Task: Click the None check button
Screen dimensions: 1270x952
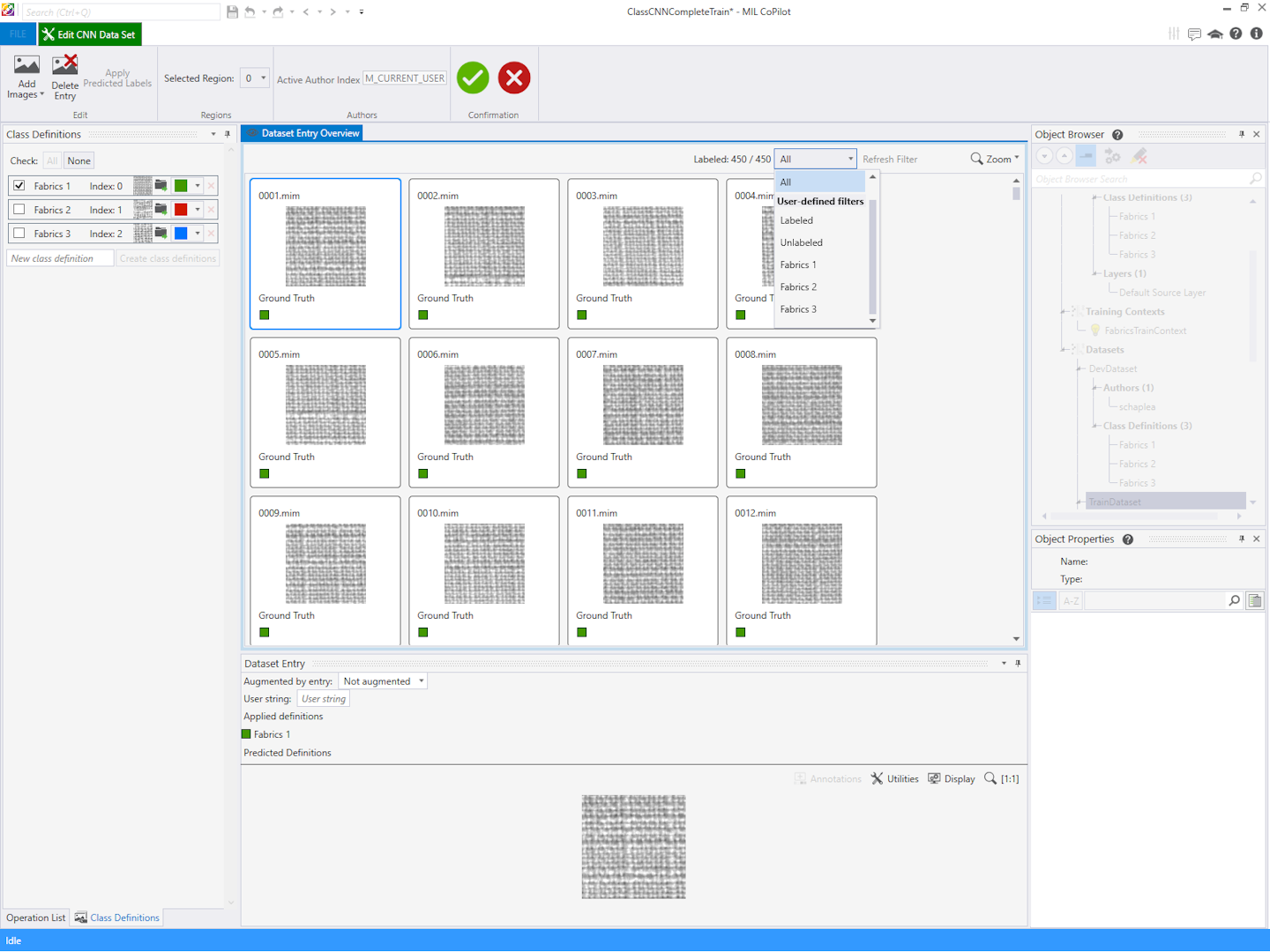Action: tap(79, 160)
